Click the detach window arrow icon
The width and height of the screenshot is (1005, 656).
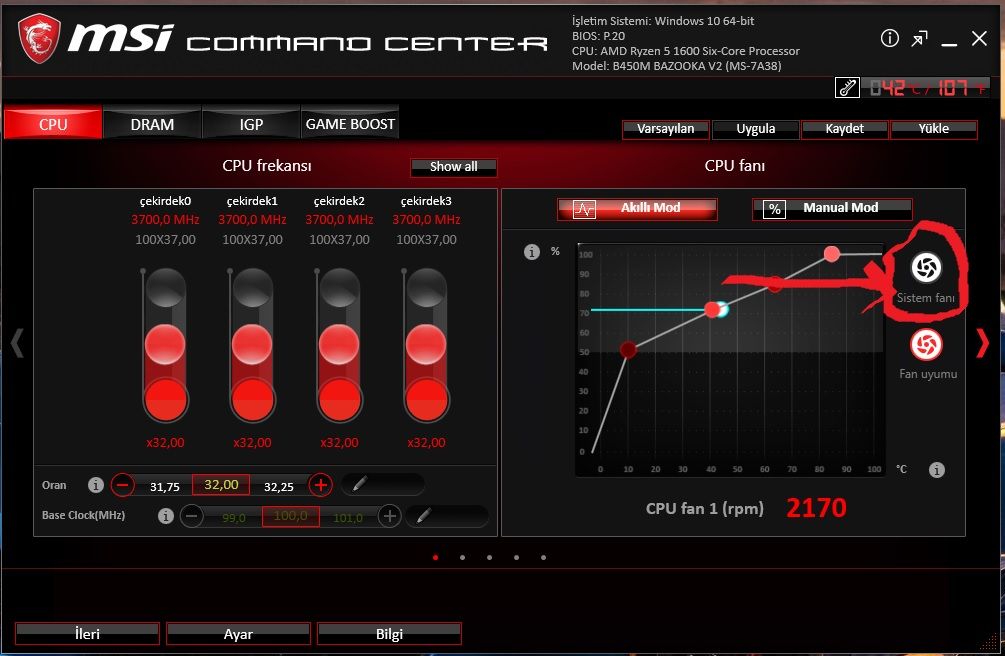(919, 39)
